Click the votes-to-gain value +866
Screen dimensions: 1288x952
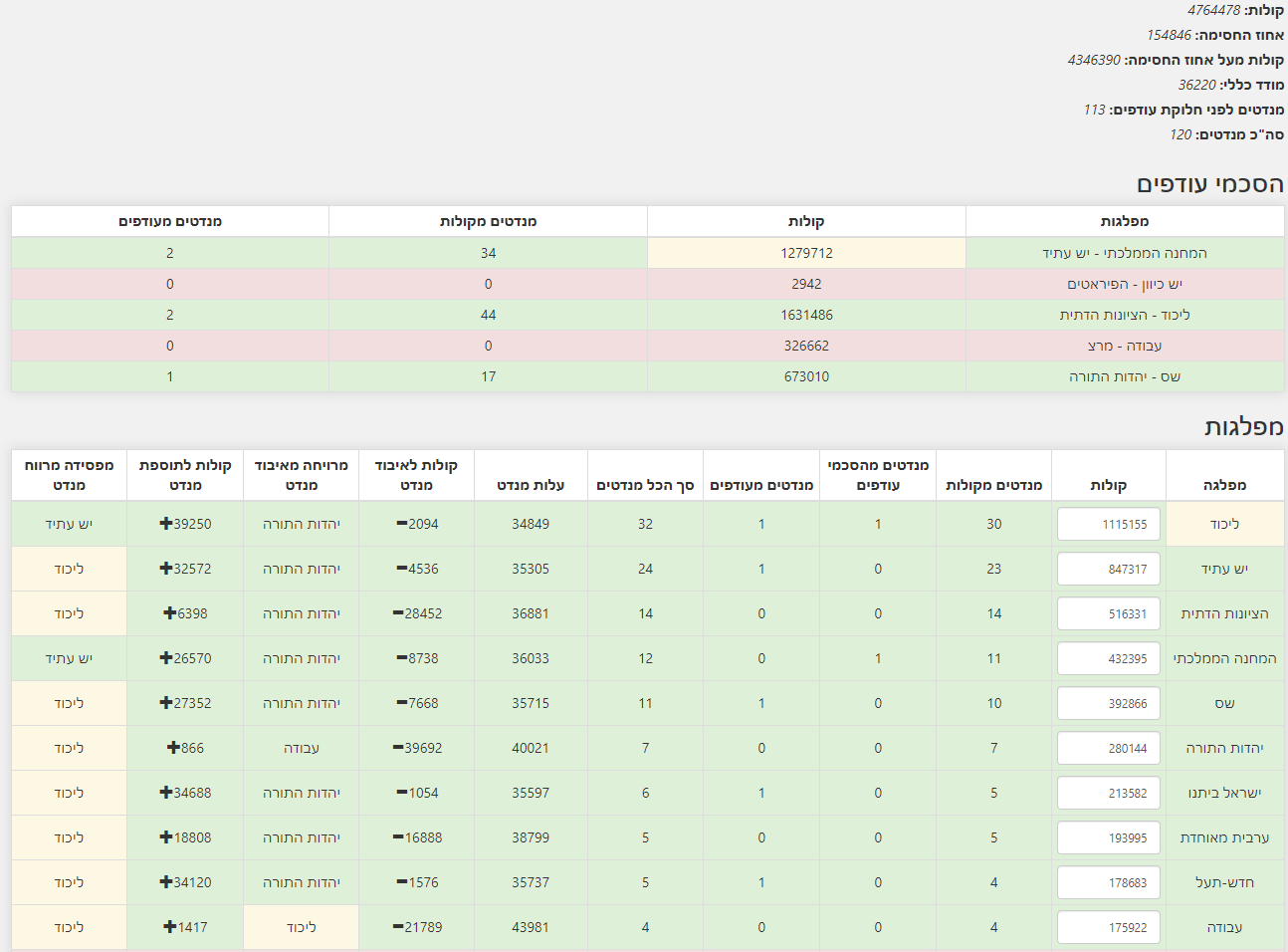pyautogui.click(x=185, y=748)
